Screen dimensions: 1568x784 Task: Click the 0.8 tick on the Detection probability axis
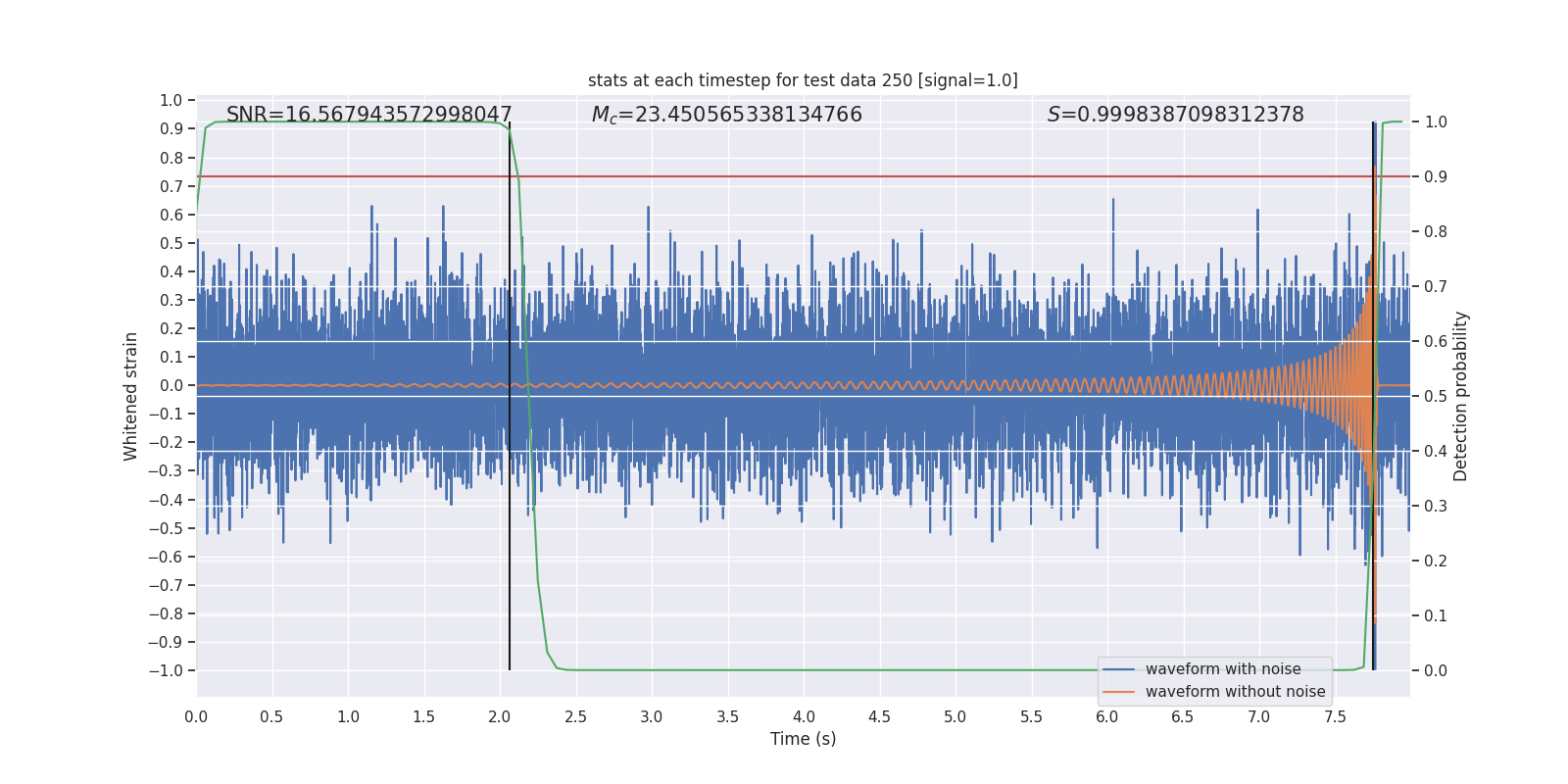point(1436,231)
